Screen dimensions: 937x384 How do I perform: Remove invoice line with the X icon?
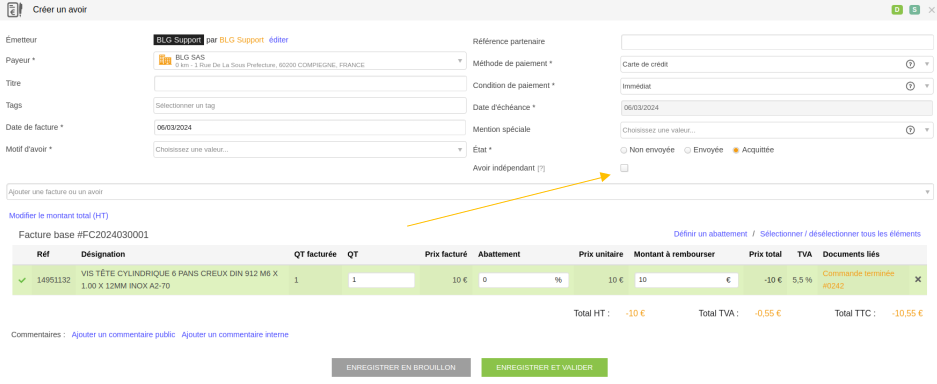(x=918, y=279)
